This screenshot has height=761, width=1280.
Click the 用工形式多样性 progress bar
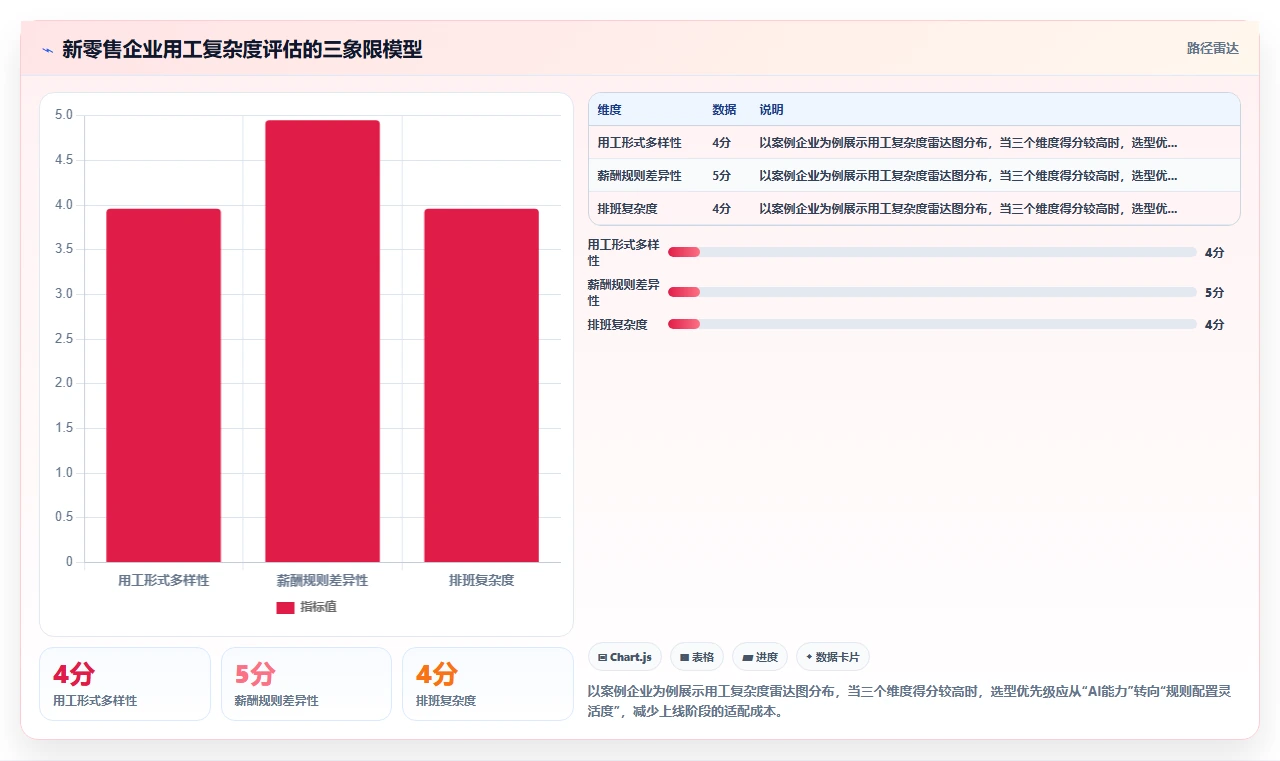click(x=932, y=252)
